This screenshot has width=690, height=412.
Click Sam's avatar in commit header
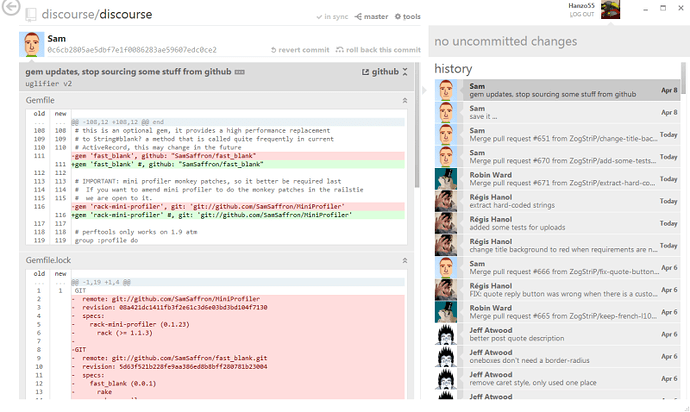[x=32, y=44]
